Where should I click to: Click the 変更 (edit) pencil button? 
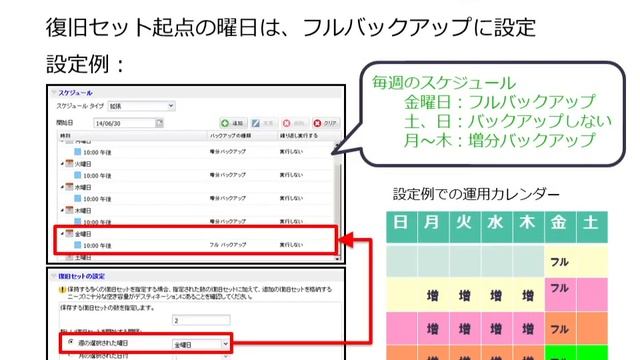point(263,123)
